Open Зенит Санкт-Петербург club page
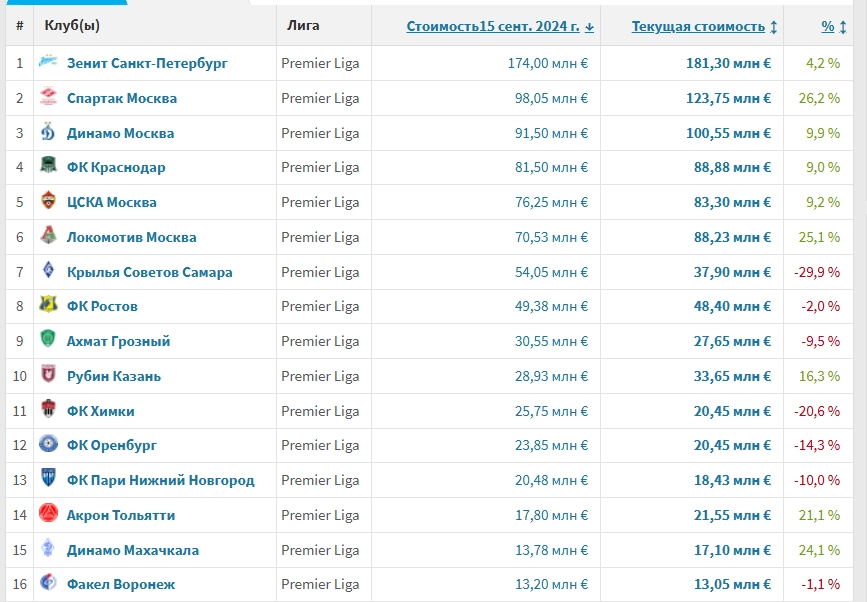This screenshot has width=867, height=602. 147,63
